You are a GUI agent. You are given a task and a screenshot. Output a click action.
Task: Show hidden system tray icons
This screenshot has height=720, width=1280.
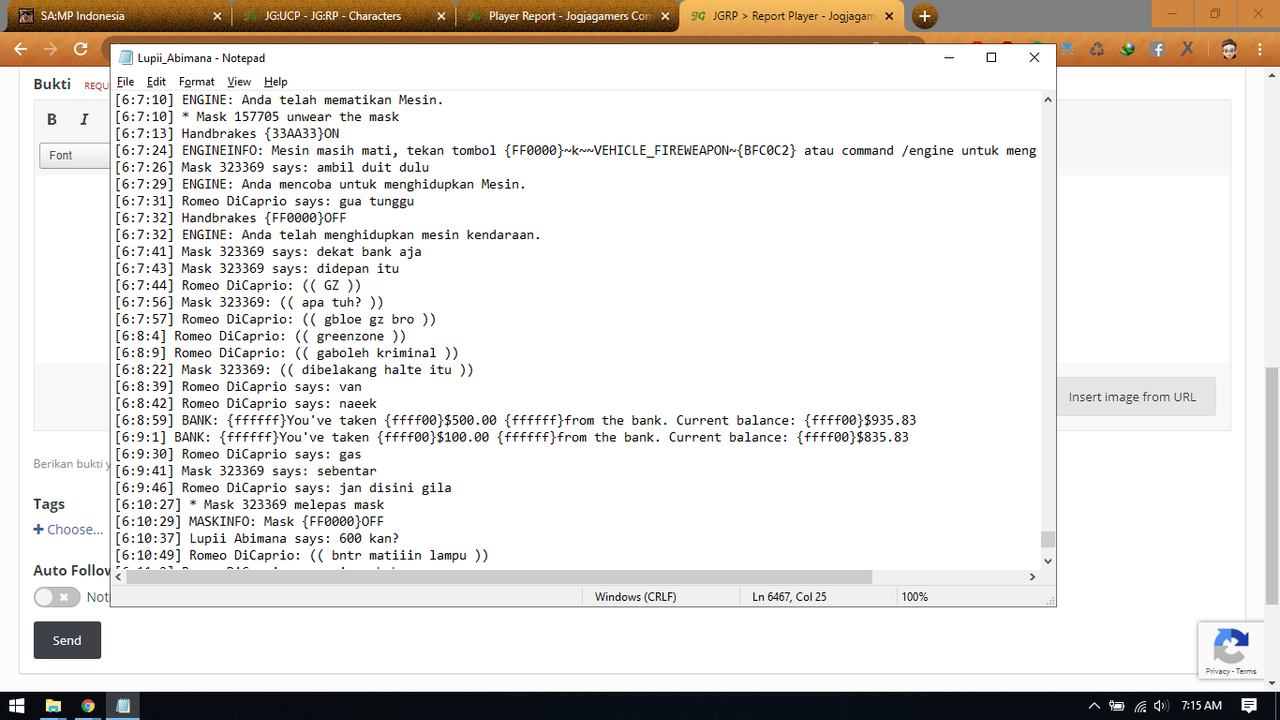1094,706
